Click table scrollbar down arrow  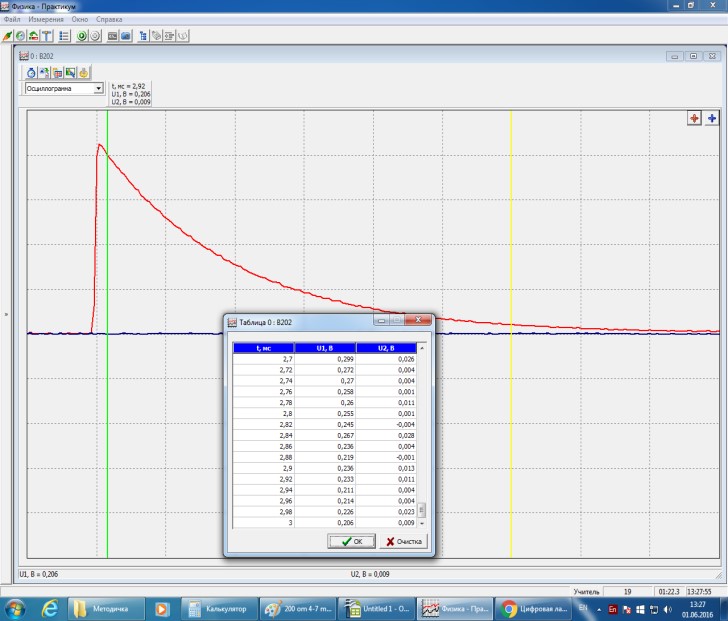(x=422, y=523)
